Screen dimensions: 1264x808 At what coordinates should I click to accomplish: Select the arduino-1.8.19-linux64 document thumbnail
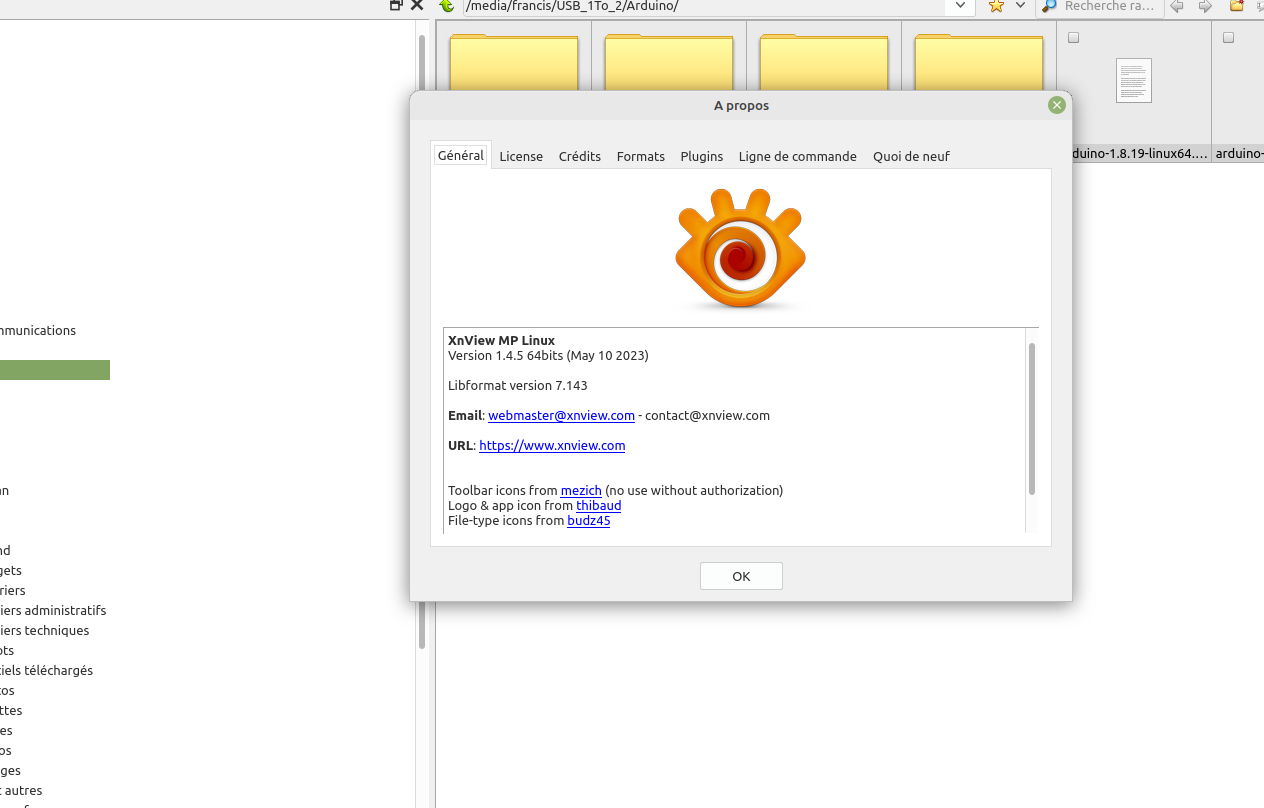tap(1134, 80)
